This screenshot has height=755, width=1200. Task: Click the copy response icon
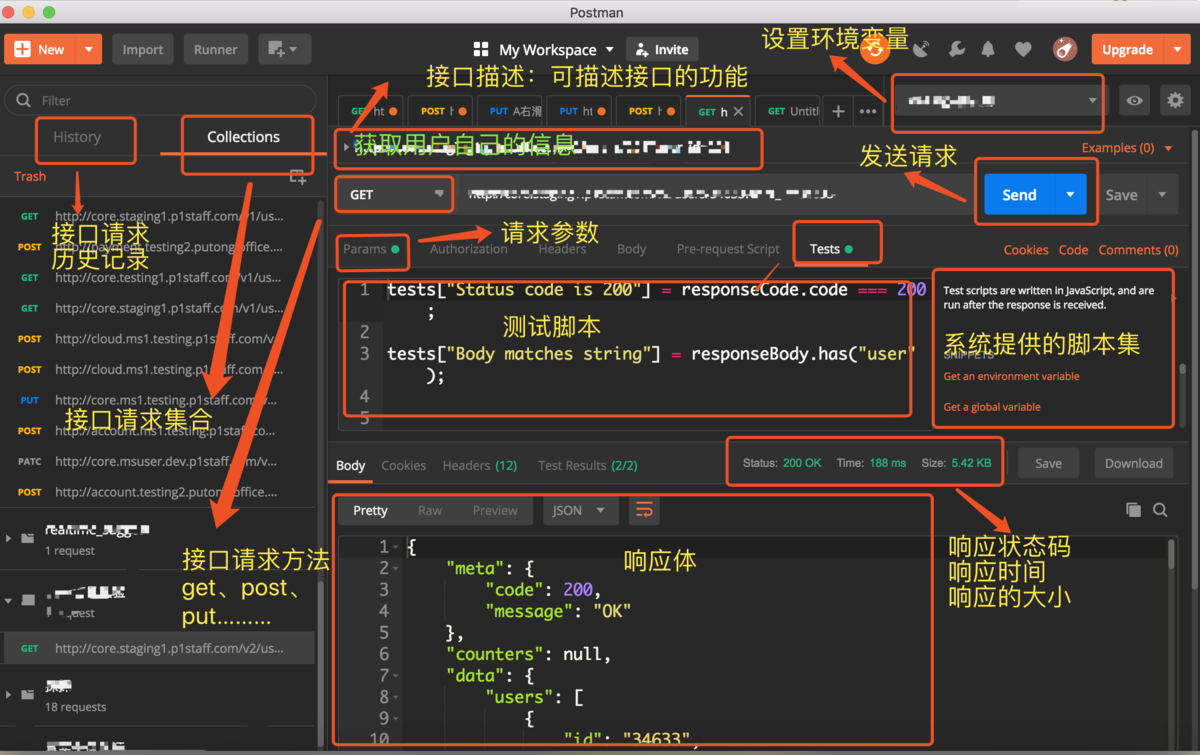click(1133, 510)
